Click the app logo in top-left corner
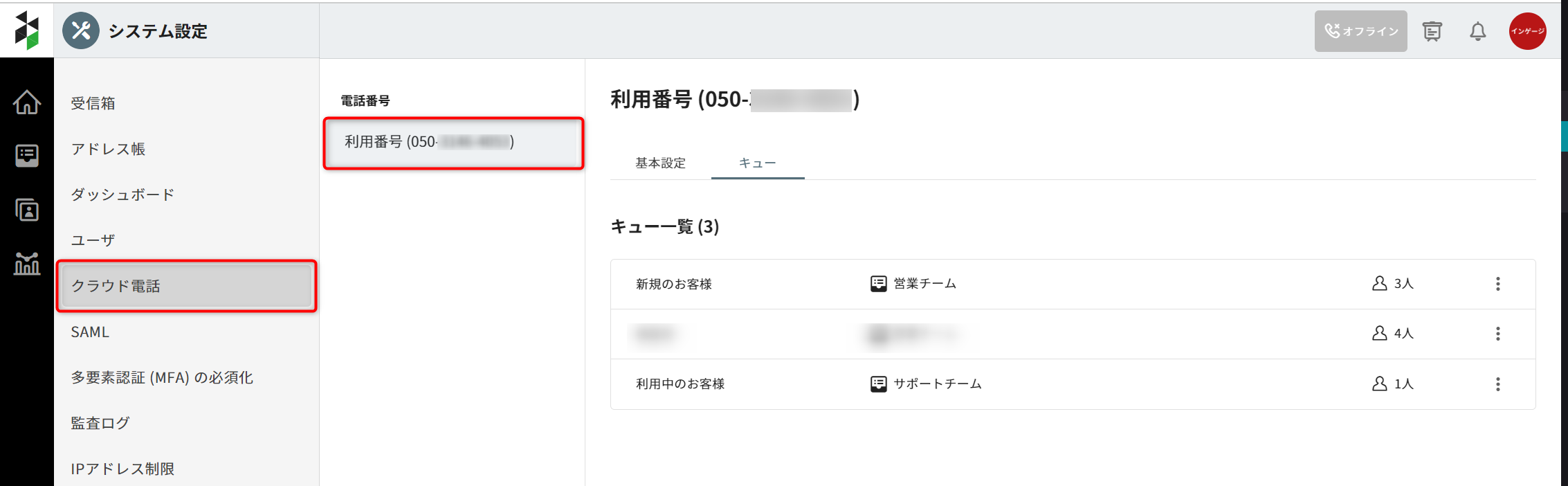The image size is (1568, 486). click(27, 30)
